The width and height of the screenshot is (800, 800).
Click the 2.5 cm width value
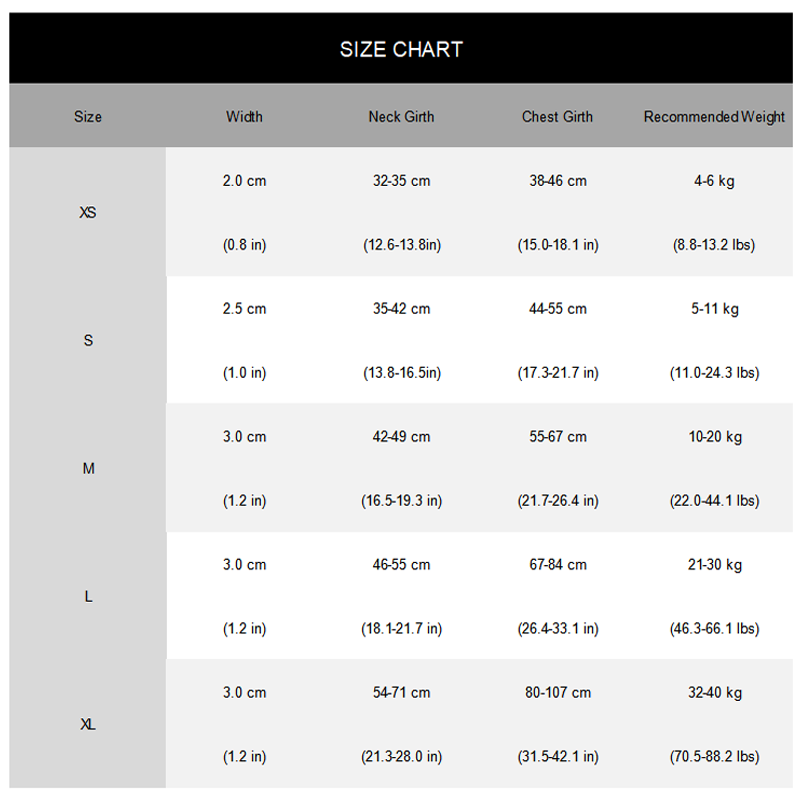pyautogui.click(x=244, y=309)
